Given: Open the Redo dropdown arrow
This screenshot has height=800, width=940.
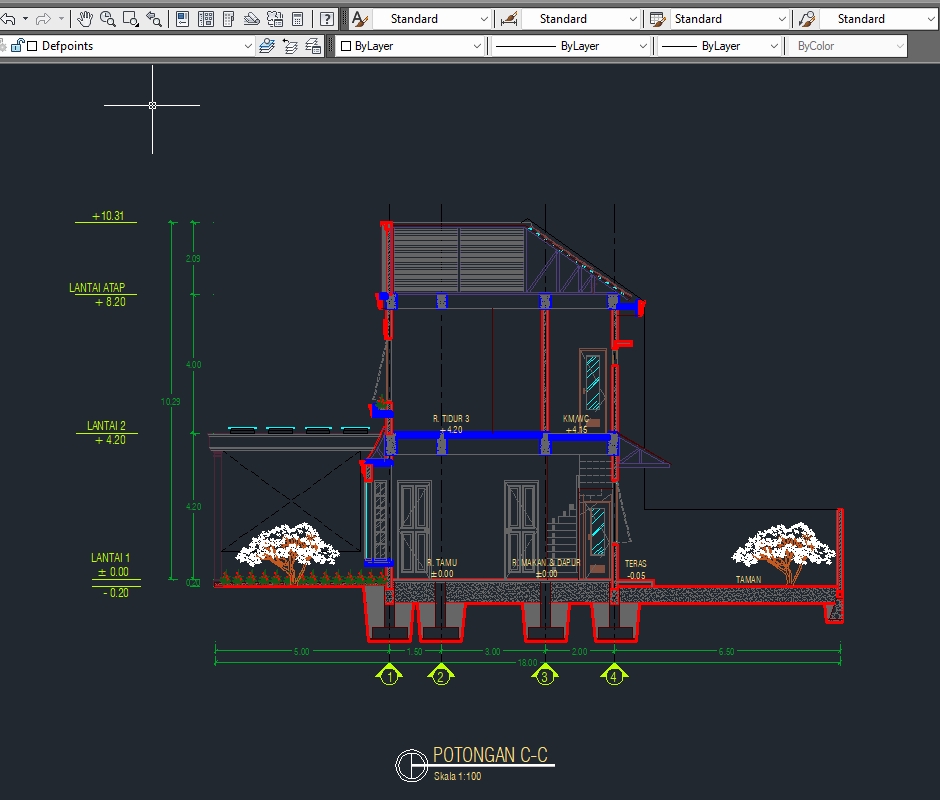Looking at the screenshot, I should tap(61, 17).
